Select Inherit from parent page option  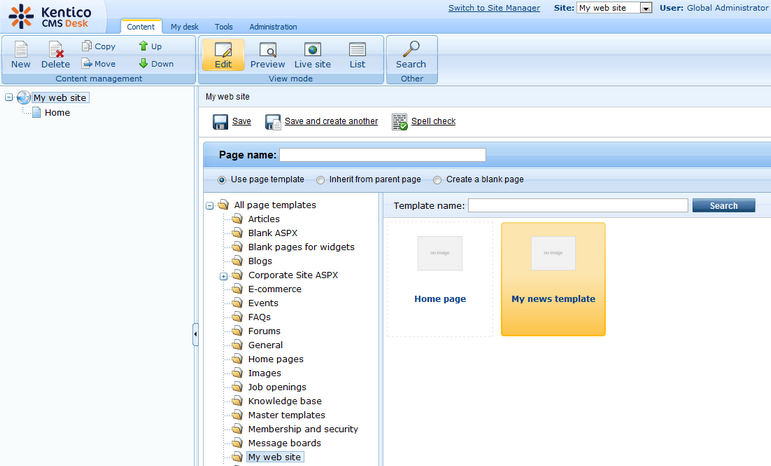(x=320, y=180)
